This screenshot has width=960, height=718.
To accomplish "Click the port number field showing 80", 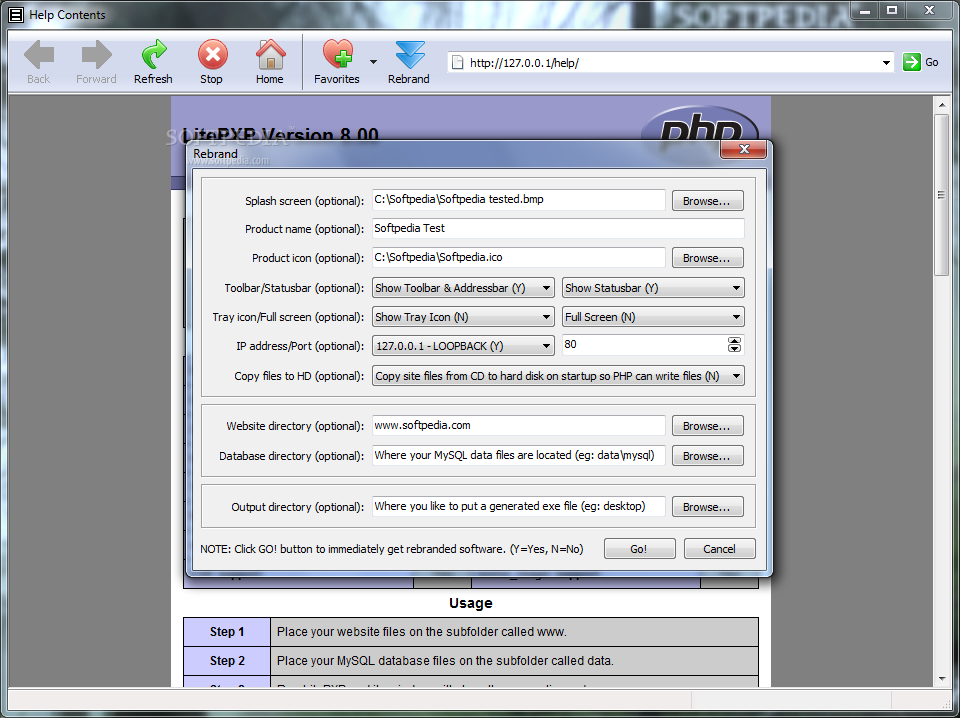I will point(644,345).
